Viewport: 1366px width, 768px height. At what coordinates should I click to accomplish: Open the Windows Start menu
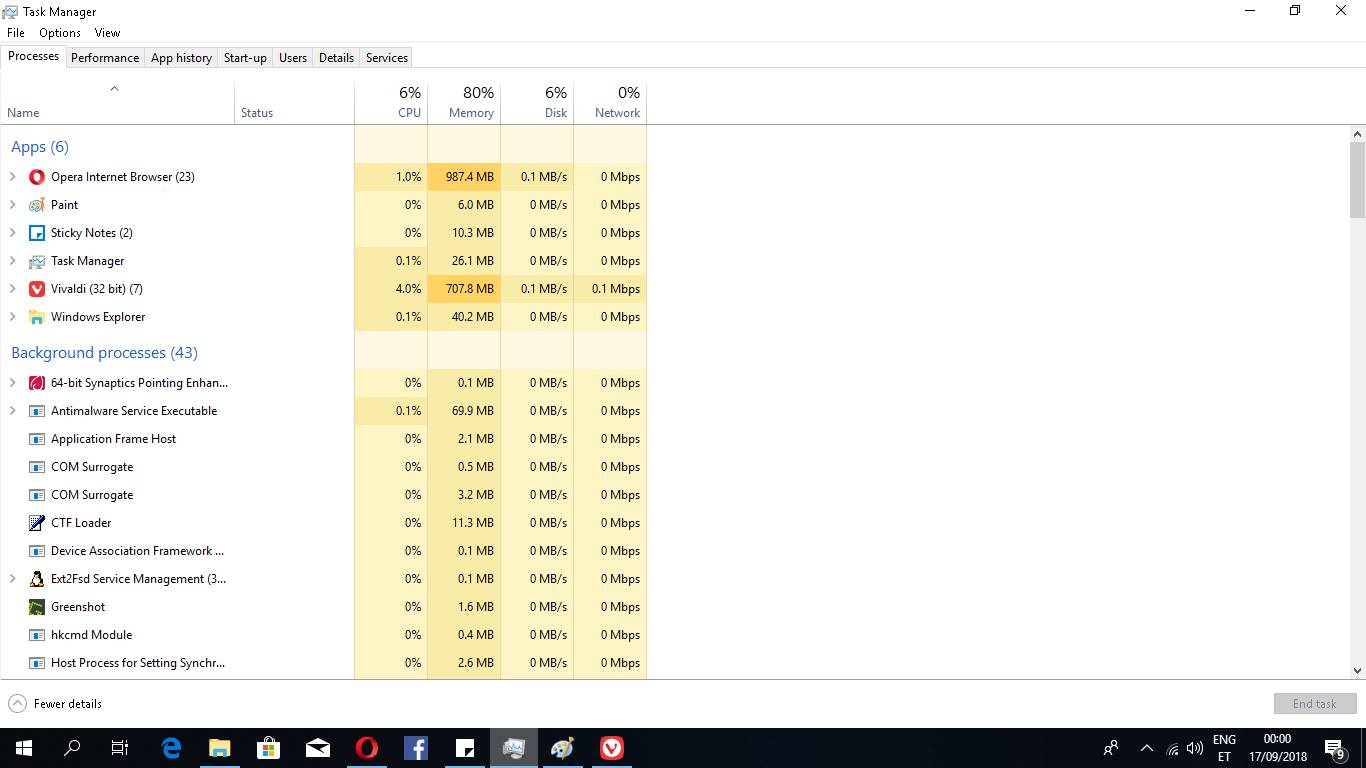pyautogui.click(x=24, y=748)
